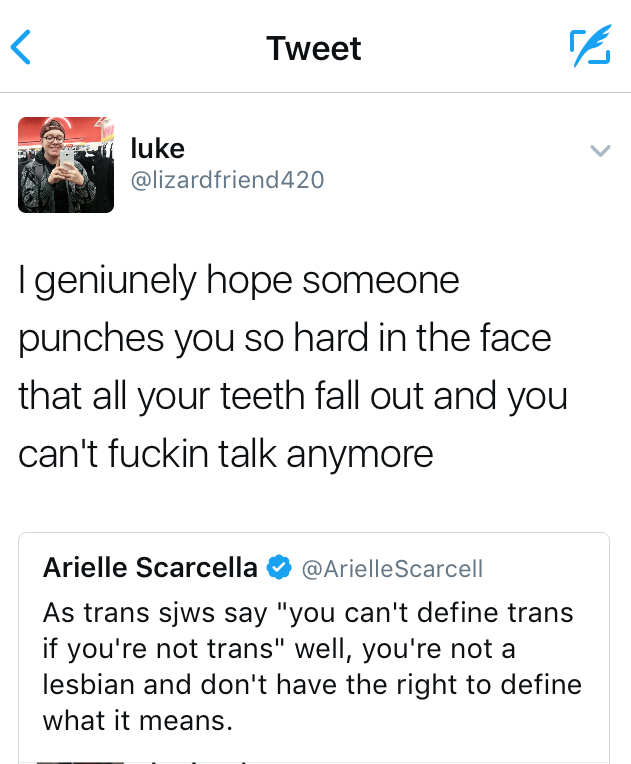This screenshot has width=631, height=764.
Task: Open the @lizardfriend420 handle
Action: [x=228, y=180]
